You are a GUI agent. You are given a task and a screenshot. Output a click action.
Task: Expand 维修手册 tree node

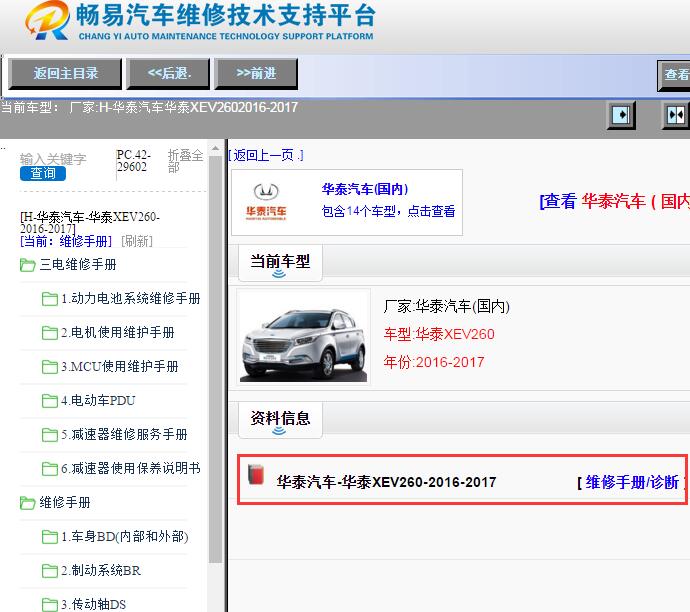point(65,502)
